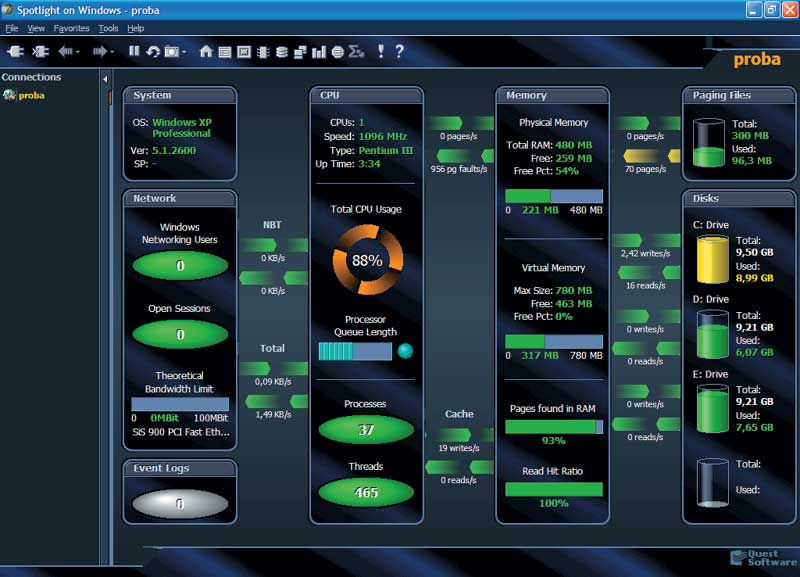Click the Memory panel header
The height and width of the screenshot is (577, 800).
point(553,95)
